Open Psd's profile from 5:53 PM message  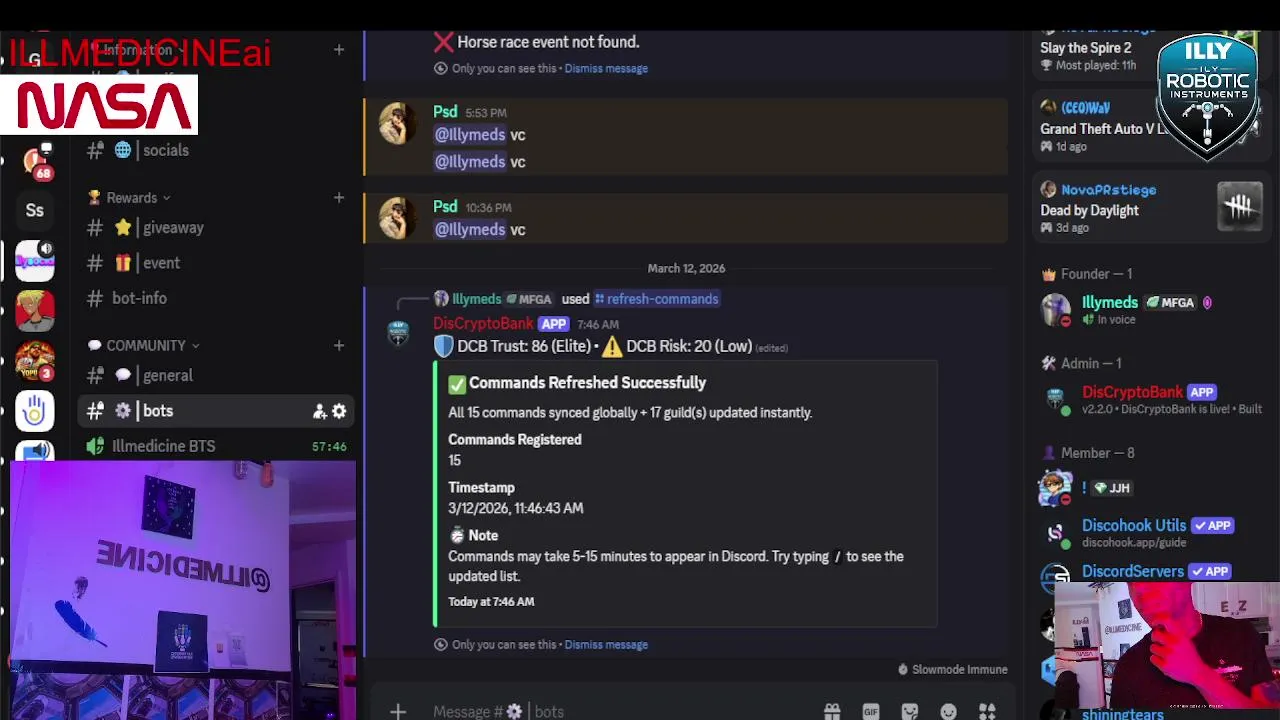click(445, 112)
